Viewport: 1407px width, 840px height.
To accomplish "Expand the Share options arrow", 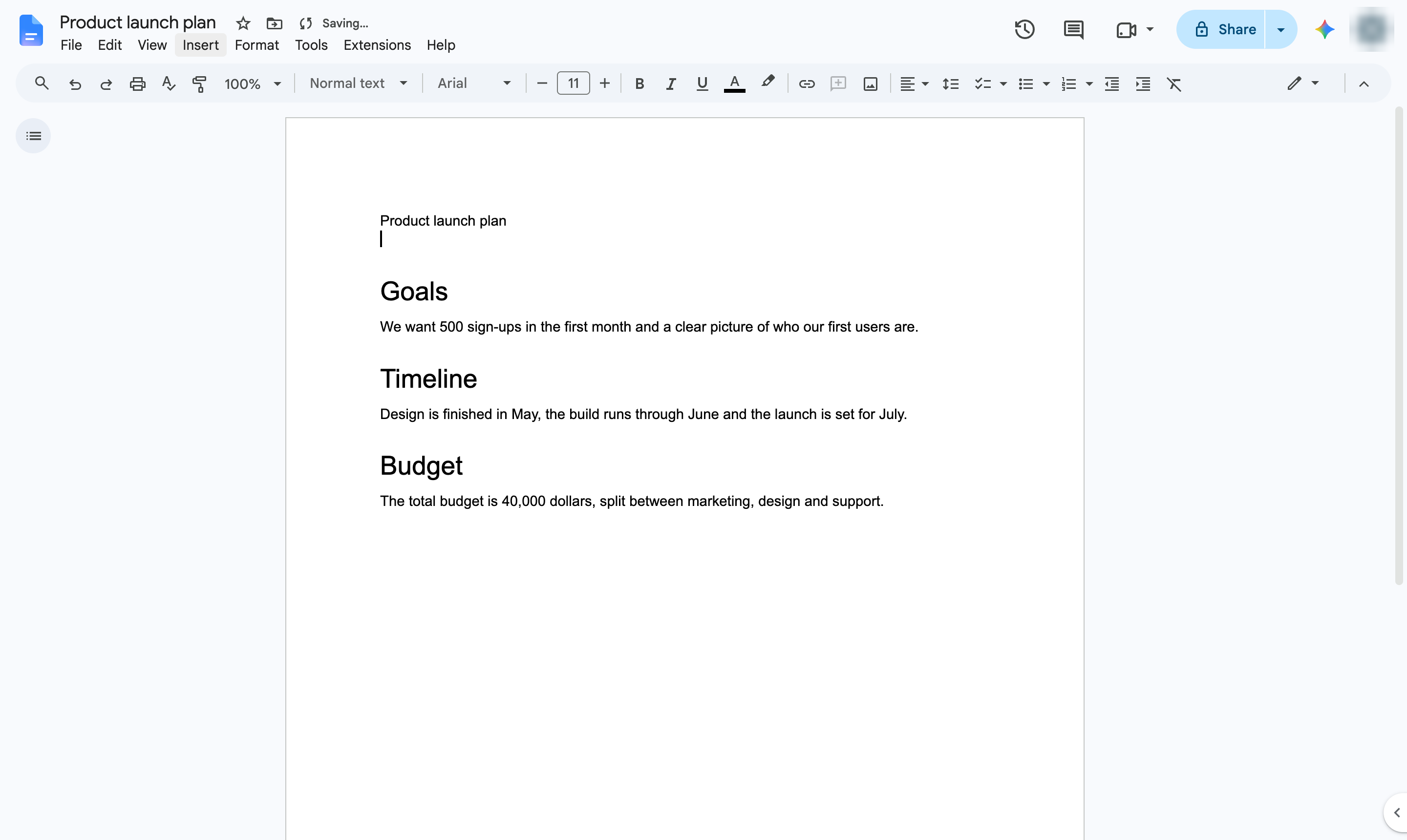I will (1281, 29).
